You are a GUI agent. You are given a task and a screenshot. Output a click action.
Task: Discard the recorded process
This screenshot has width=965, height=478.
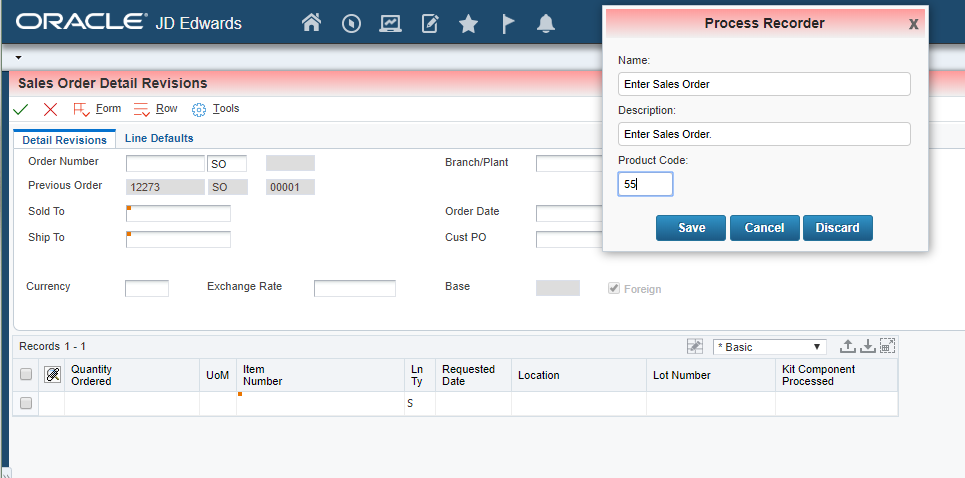tap(838, 228)
